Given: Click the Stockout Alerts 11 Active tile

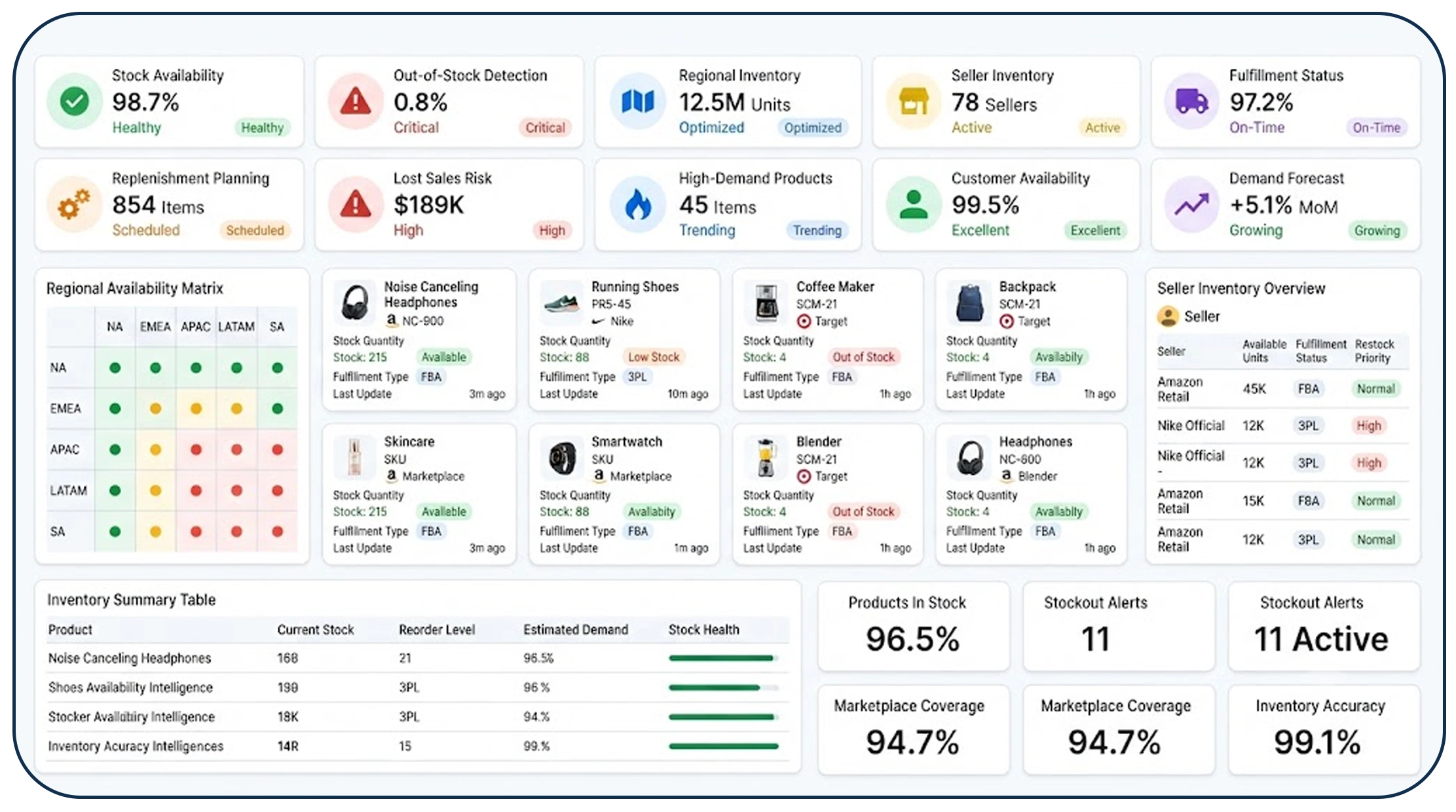Looking at the screenshot, I should click(x=1323, y=626).
